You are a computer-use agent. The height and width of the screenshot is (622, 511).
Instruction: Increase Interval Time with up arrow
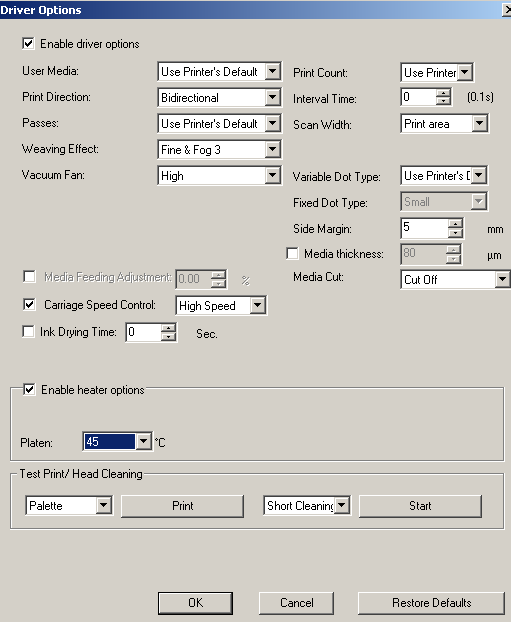(x=443, y=94)
